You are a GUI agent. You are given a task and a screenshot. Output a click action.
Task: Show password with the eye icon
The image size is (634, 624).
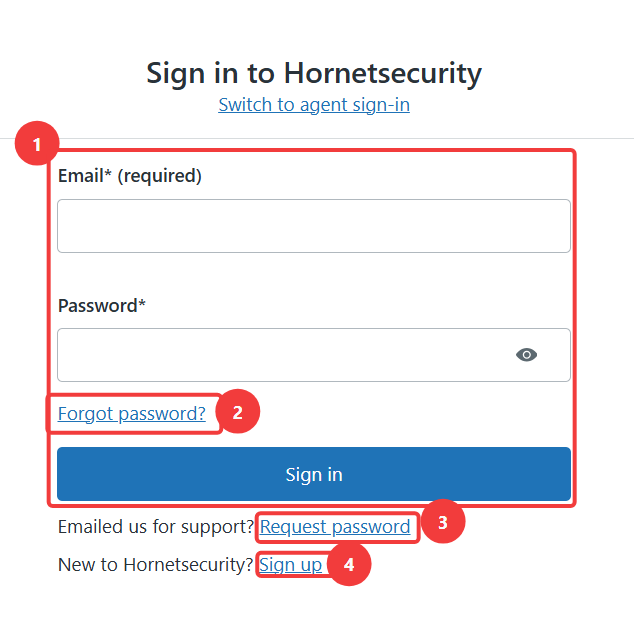[526, 355]
